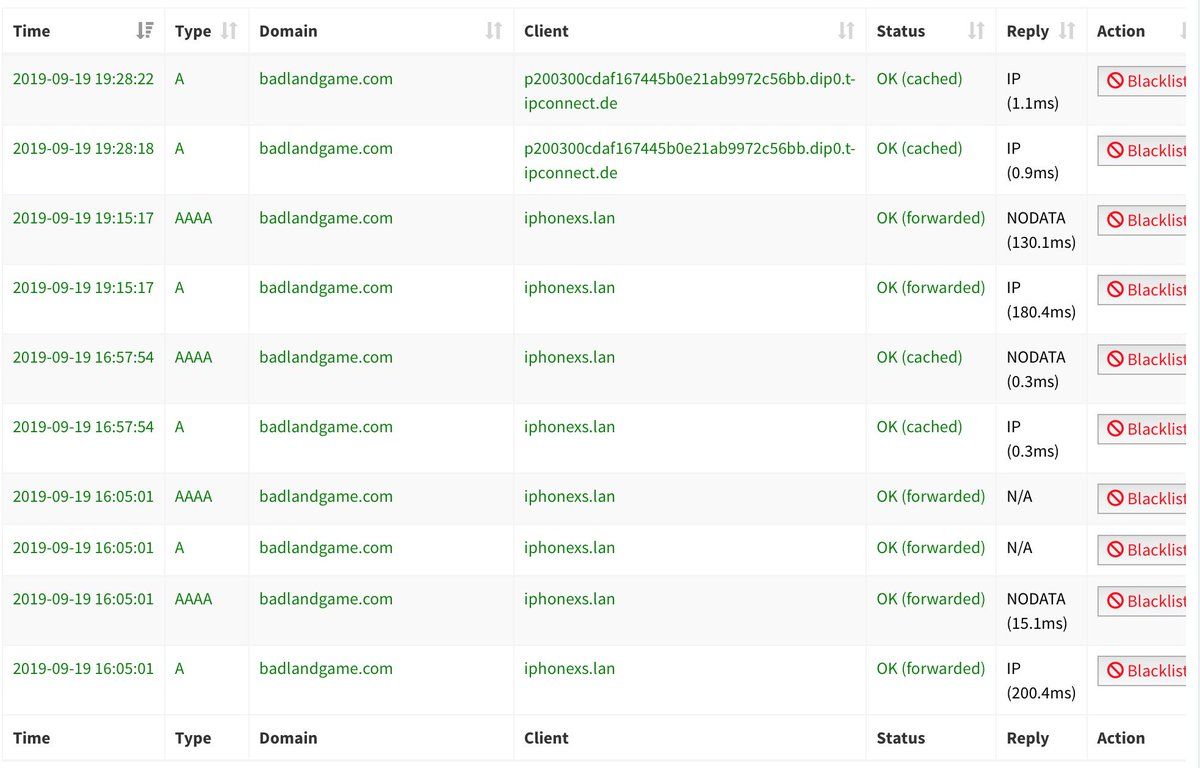Blacklist the query with 200.4ms reply

tap(1145, 671)
